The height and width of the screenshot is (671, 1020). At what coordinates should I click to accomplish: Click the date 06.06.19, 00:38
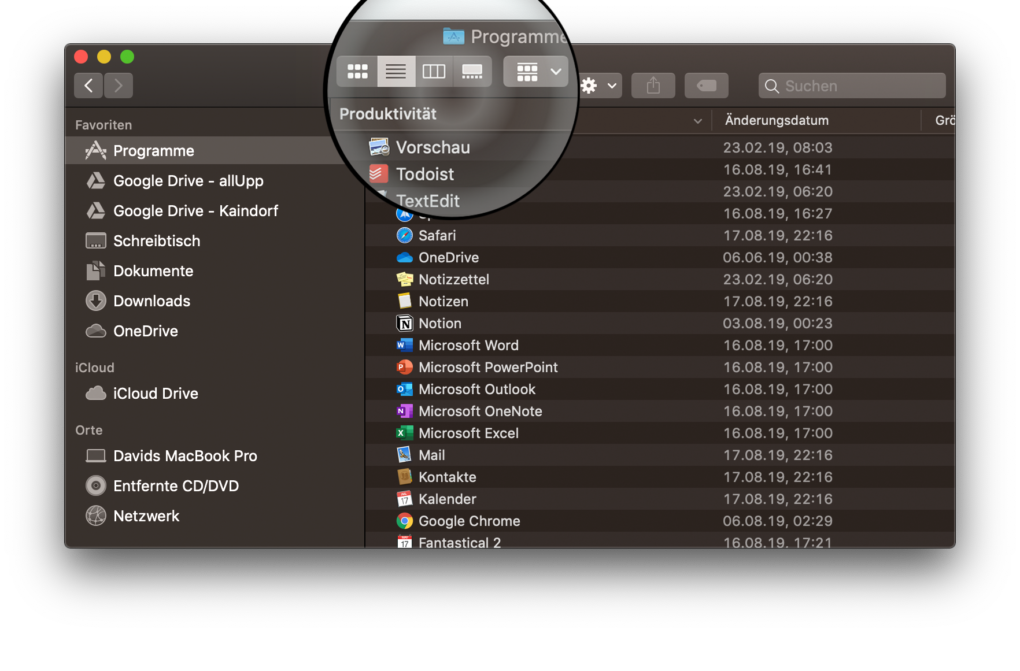point(777,257)
